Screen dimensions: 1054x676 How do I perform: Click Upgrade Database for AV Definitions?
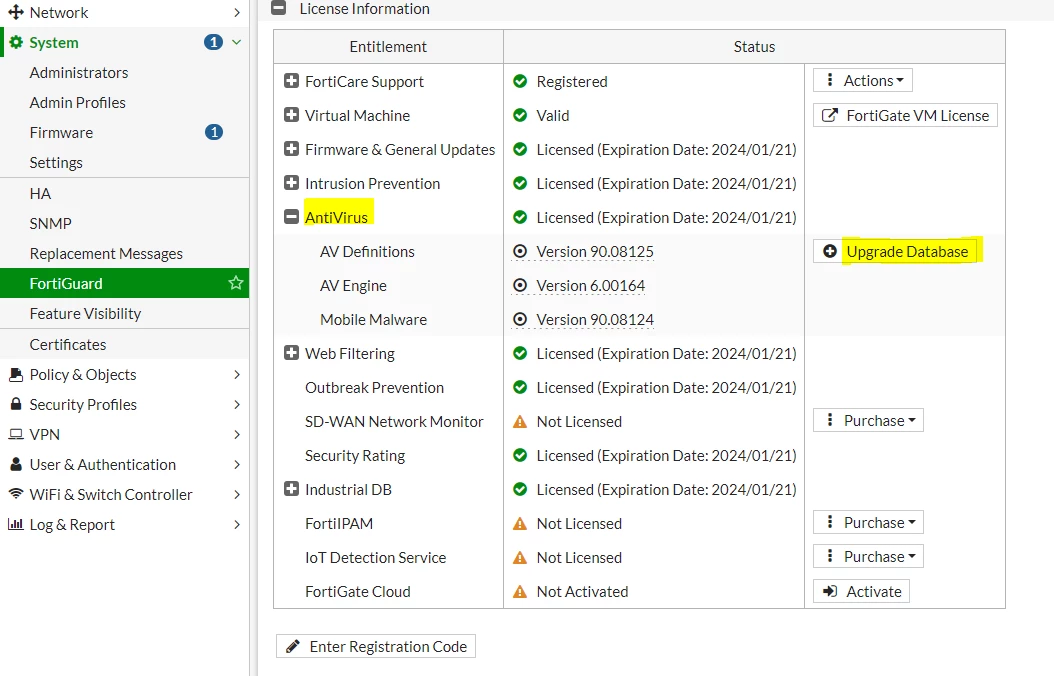pyautogui.click(x=895, y=251)
